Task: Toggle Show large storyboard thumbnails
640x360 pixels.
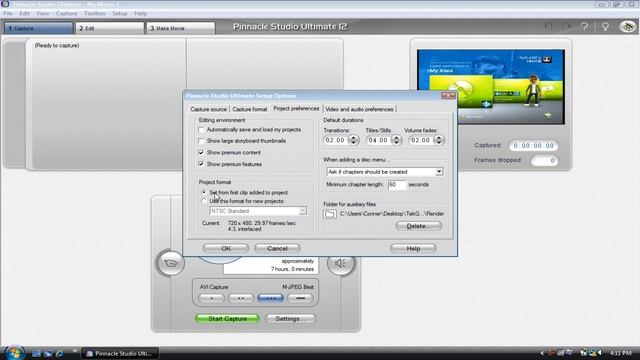Action: (x=201, y=141)
